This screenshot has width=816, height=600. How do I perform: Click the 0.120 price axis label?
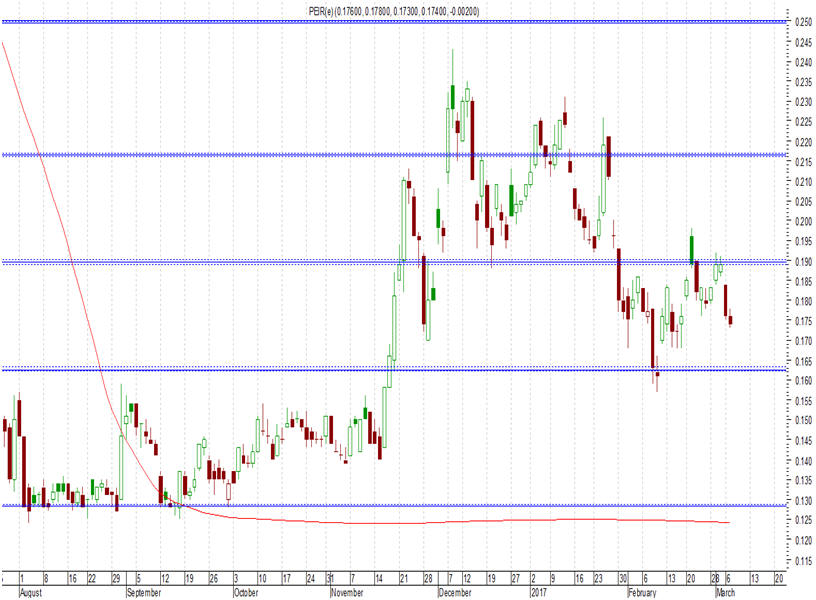coord(804,540)
